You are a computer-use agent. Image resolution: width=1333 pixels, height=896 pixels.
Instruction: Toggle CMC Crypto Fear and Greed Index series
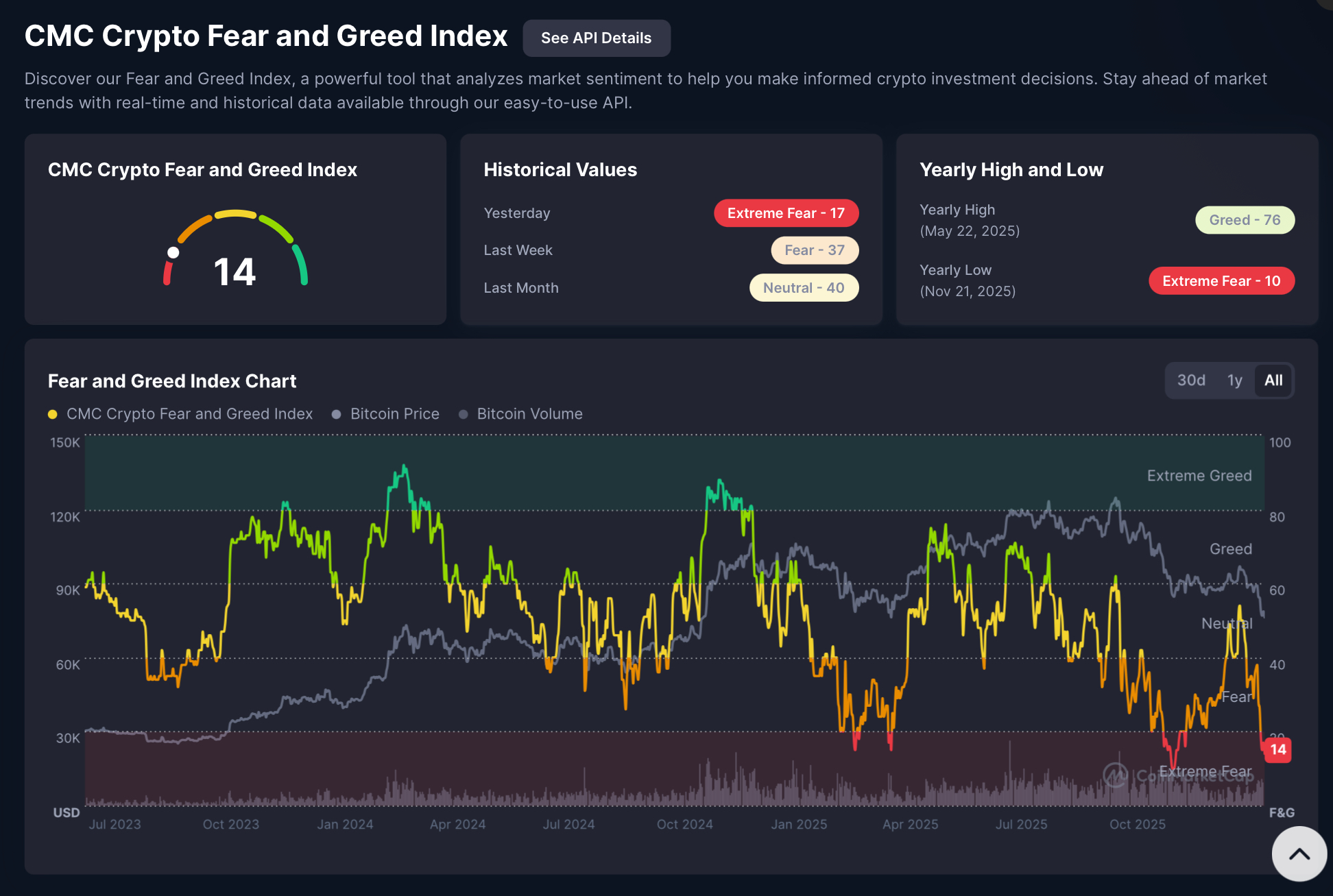coord(189,414)
